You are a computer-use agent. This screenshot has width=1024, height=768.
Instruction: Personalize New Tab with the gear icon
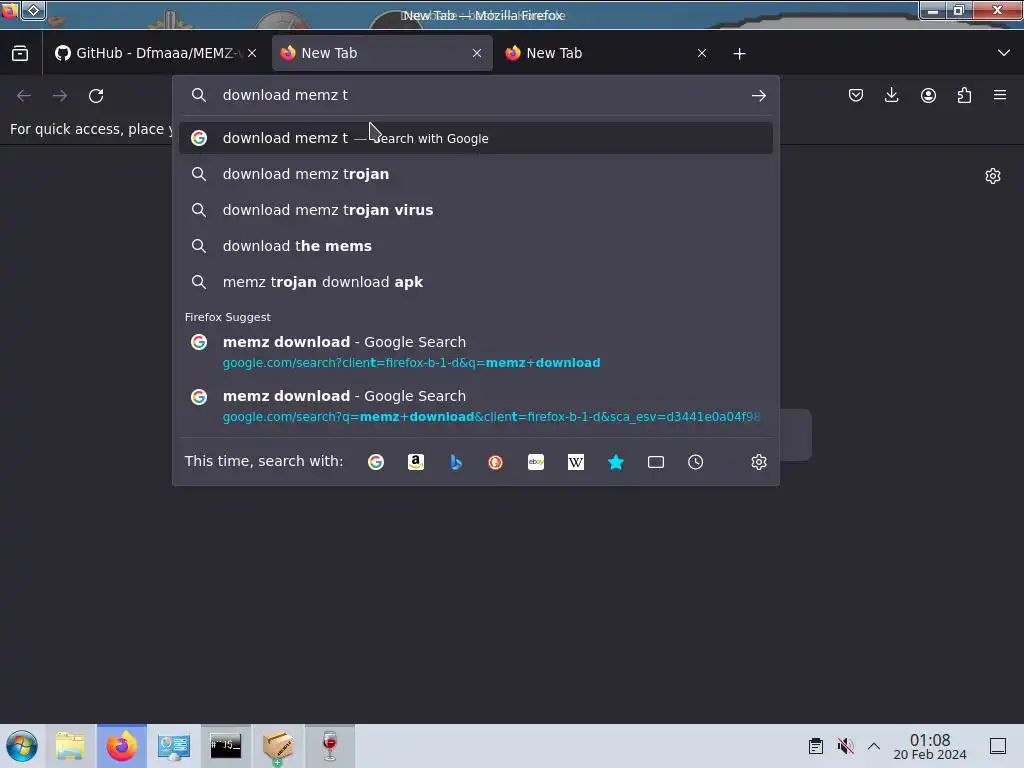993,176
